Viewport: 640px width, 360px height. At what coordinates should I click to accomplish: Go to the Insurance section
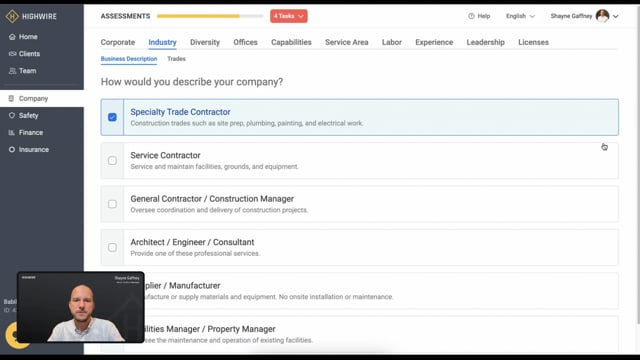point(33,150)
